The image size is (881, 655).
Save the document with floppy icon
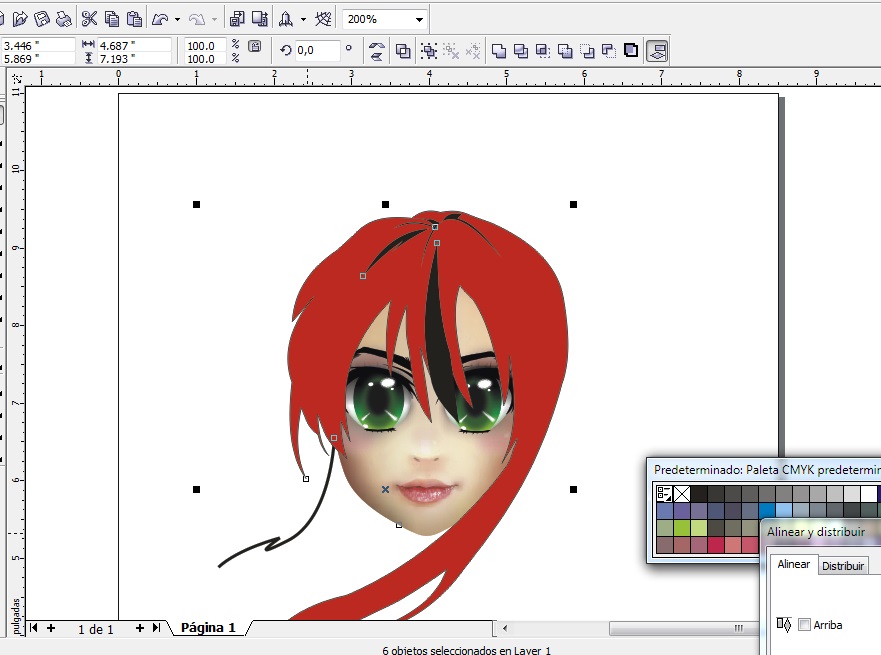[x=42, y=19]
